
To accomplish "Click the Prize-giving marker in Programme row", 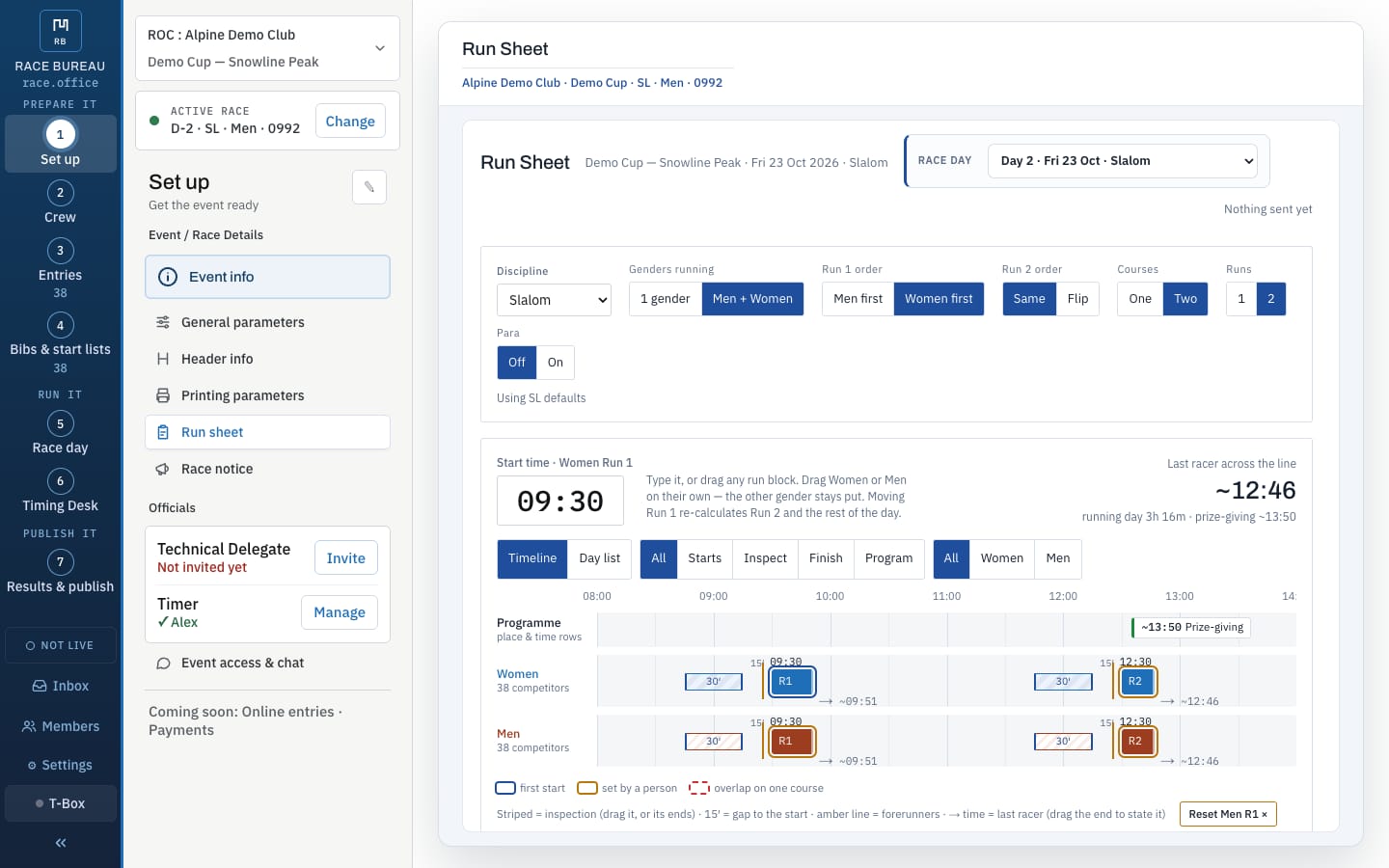I will [1191, 628].
